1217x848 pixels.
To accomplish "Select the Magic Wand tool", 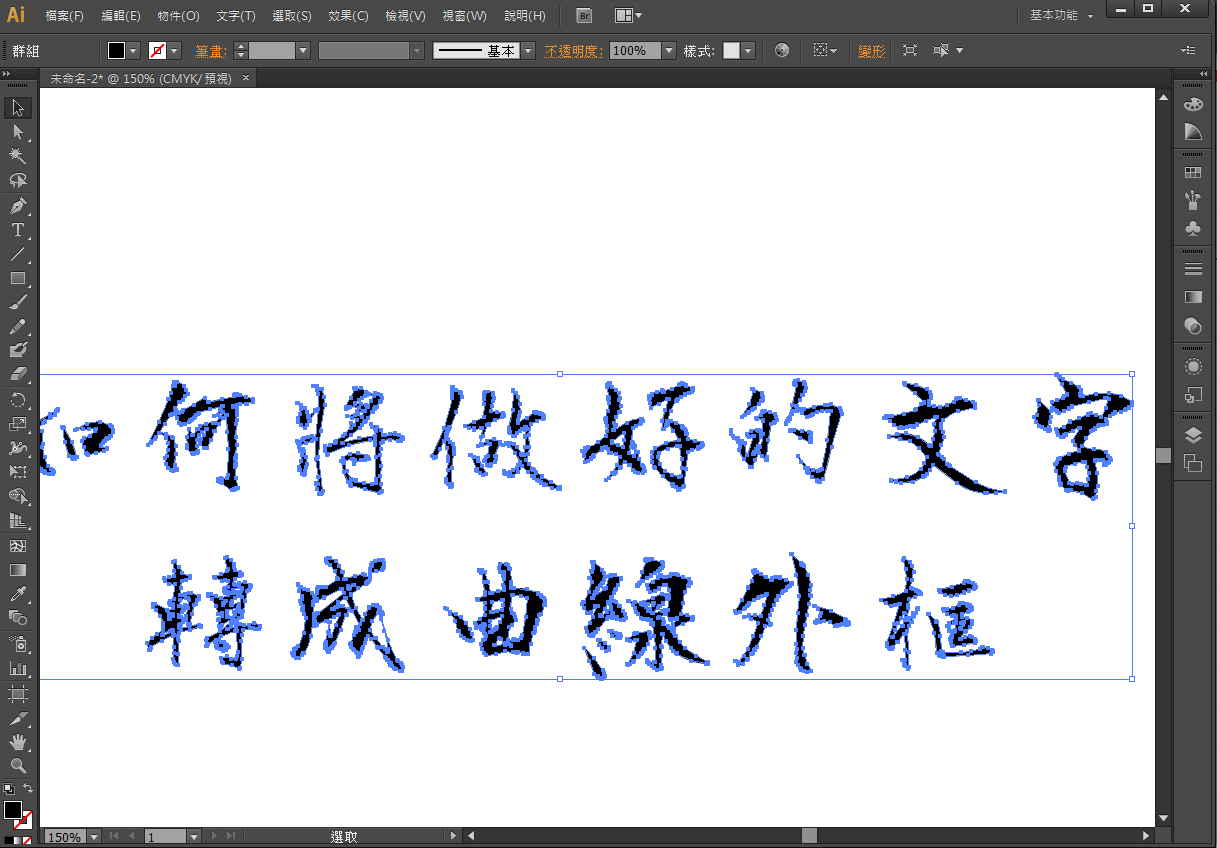I will [18, 156].
